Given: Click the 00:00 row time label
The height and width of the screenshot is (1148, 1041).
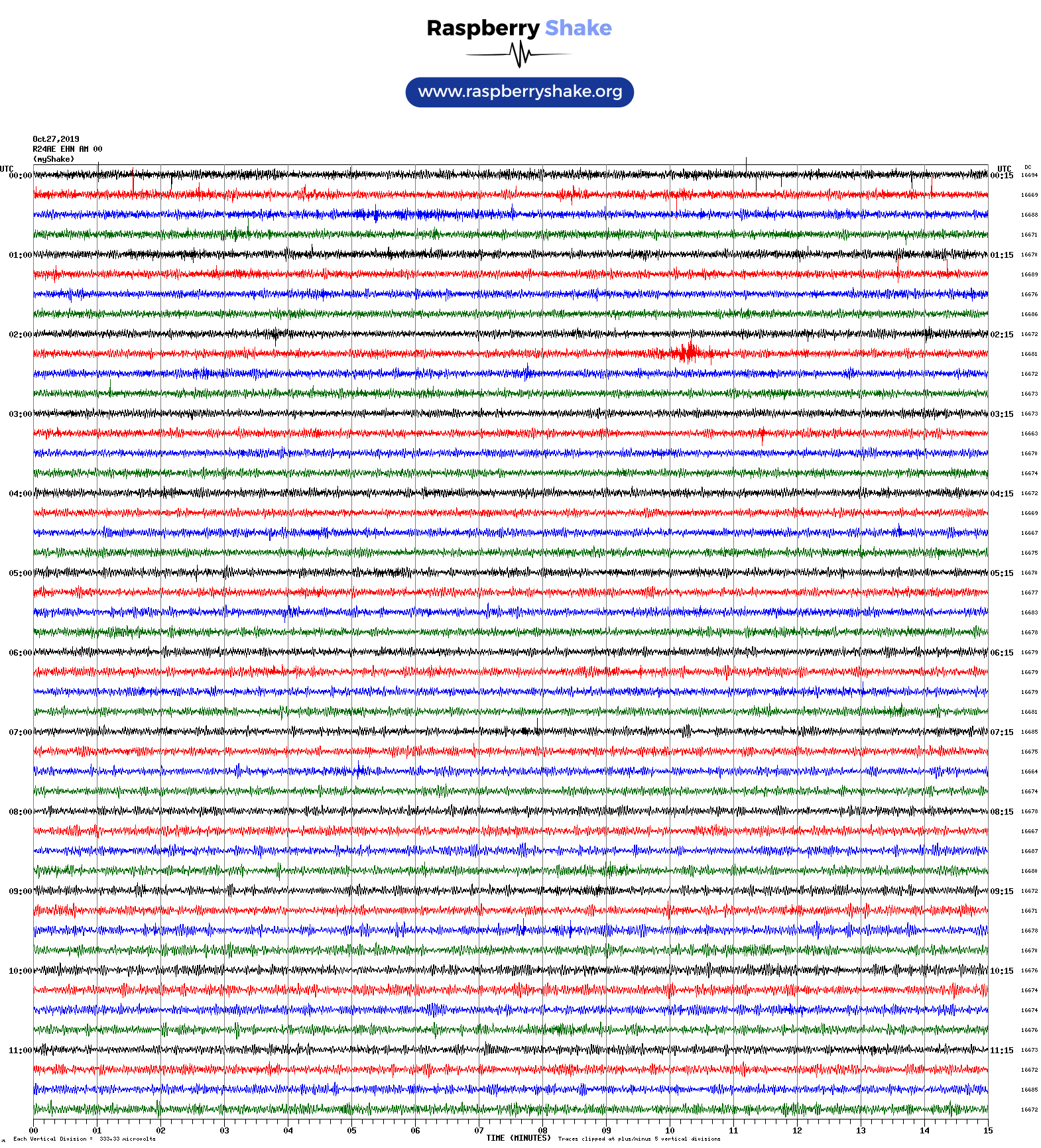Looking at the screenshot, I should [20, 176].
